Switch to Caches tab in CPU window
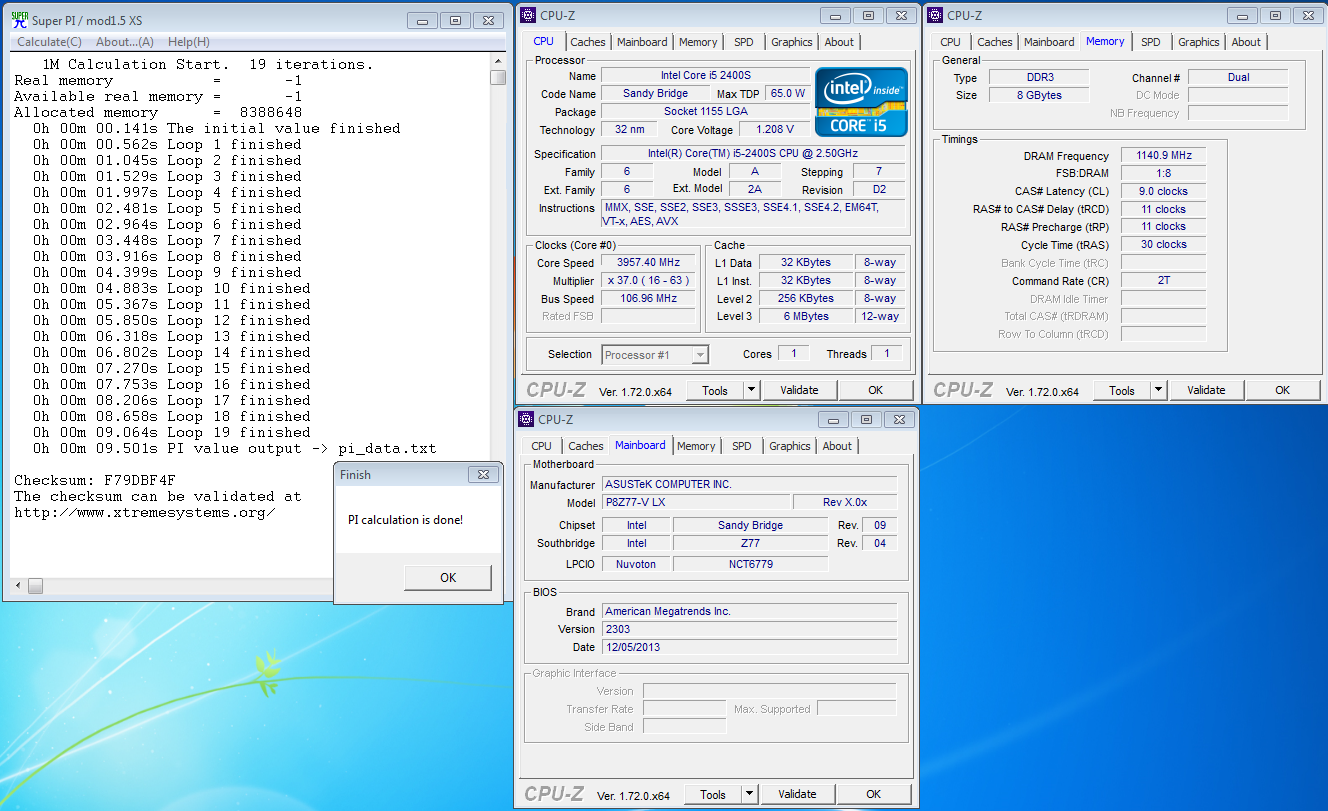 coord(587,42)
